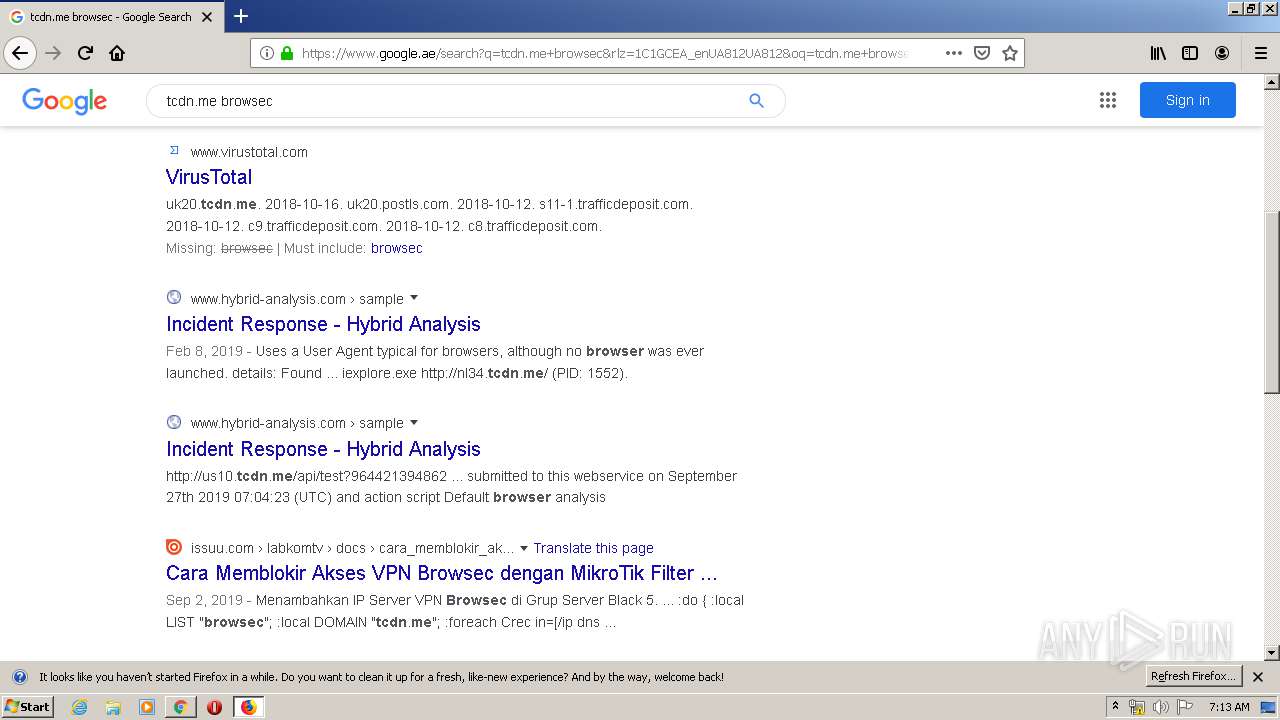Switch to Firefox taskbar button
Image resolution: width=1280 pixels, height=720 pixels.
[248, 707]
